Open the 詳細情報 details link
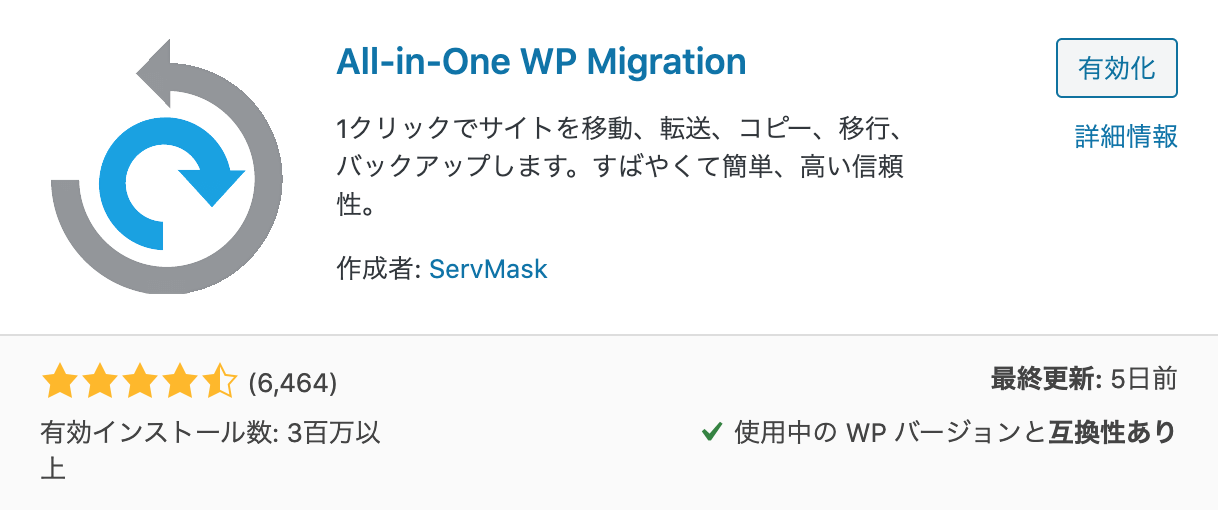Image resolution: width=1218 pixels, height=510 pixels. [x=1126, y=137]
